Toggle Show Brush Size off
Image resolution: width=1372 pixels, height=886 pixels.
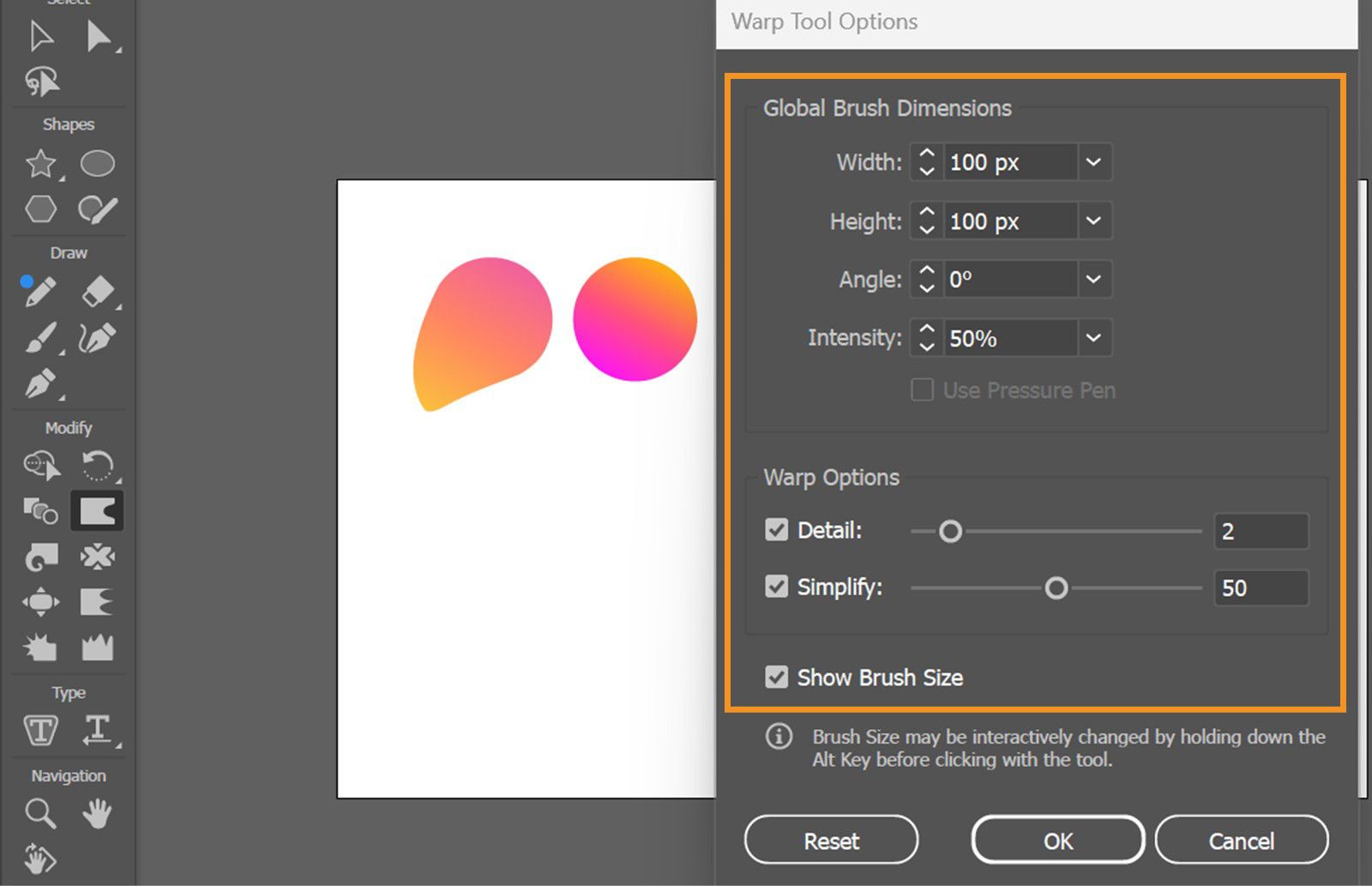click(x=776, y=677)
